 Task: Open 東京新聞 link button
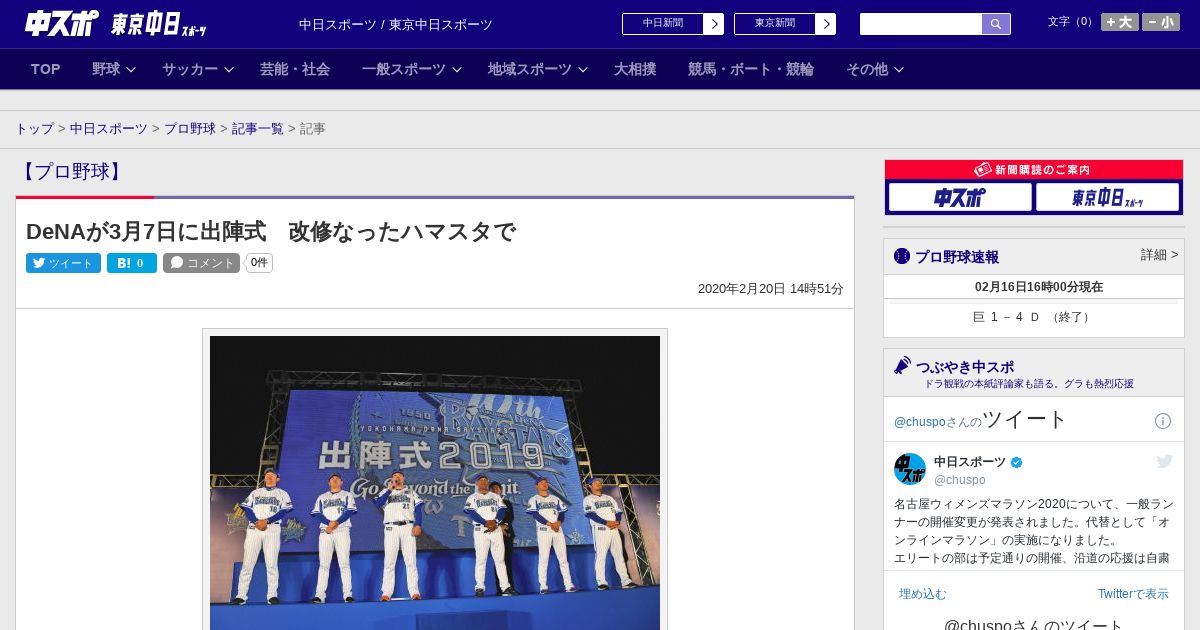click(x=775, y=24)
